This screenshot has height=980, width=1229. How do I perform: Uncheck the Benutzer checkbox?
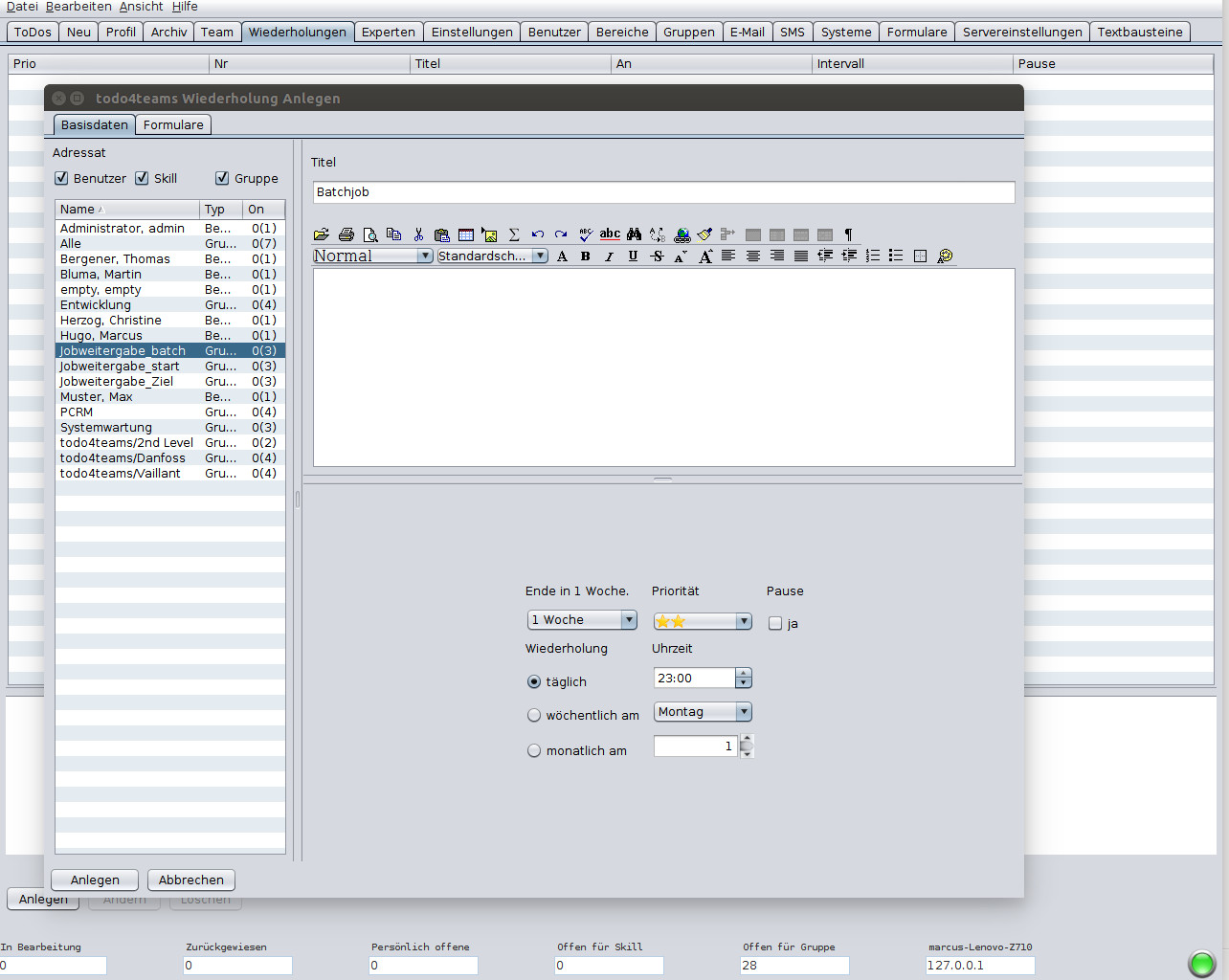61,178
